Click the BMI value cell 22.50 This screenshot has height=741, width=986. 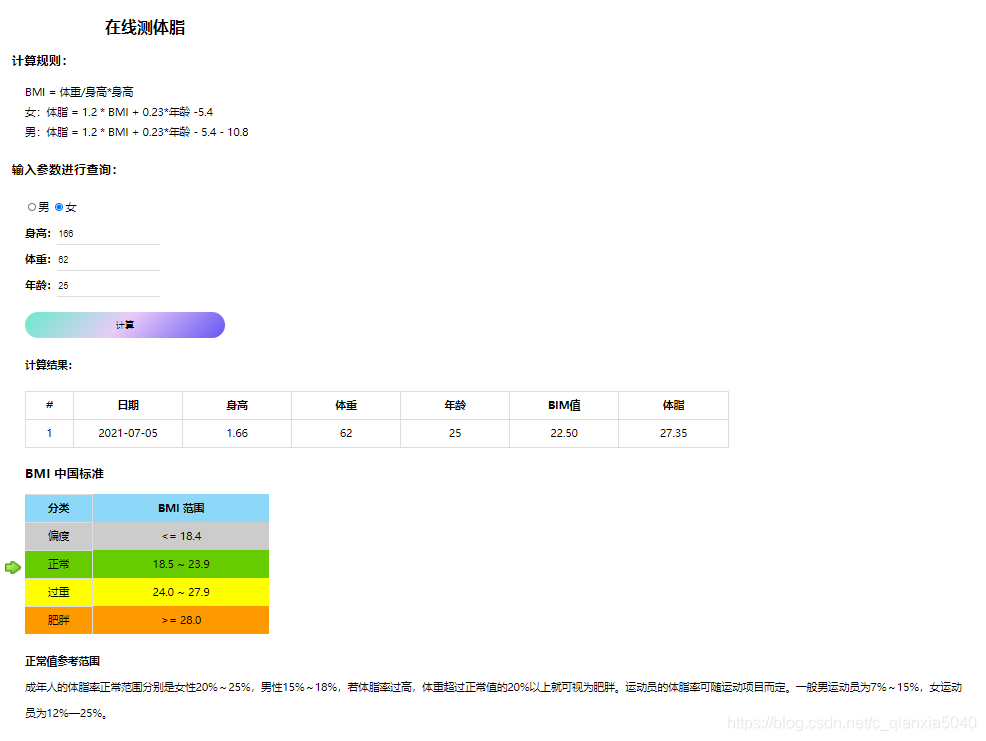tap(564, 433)
